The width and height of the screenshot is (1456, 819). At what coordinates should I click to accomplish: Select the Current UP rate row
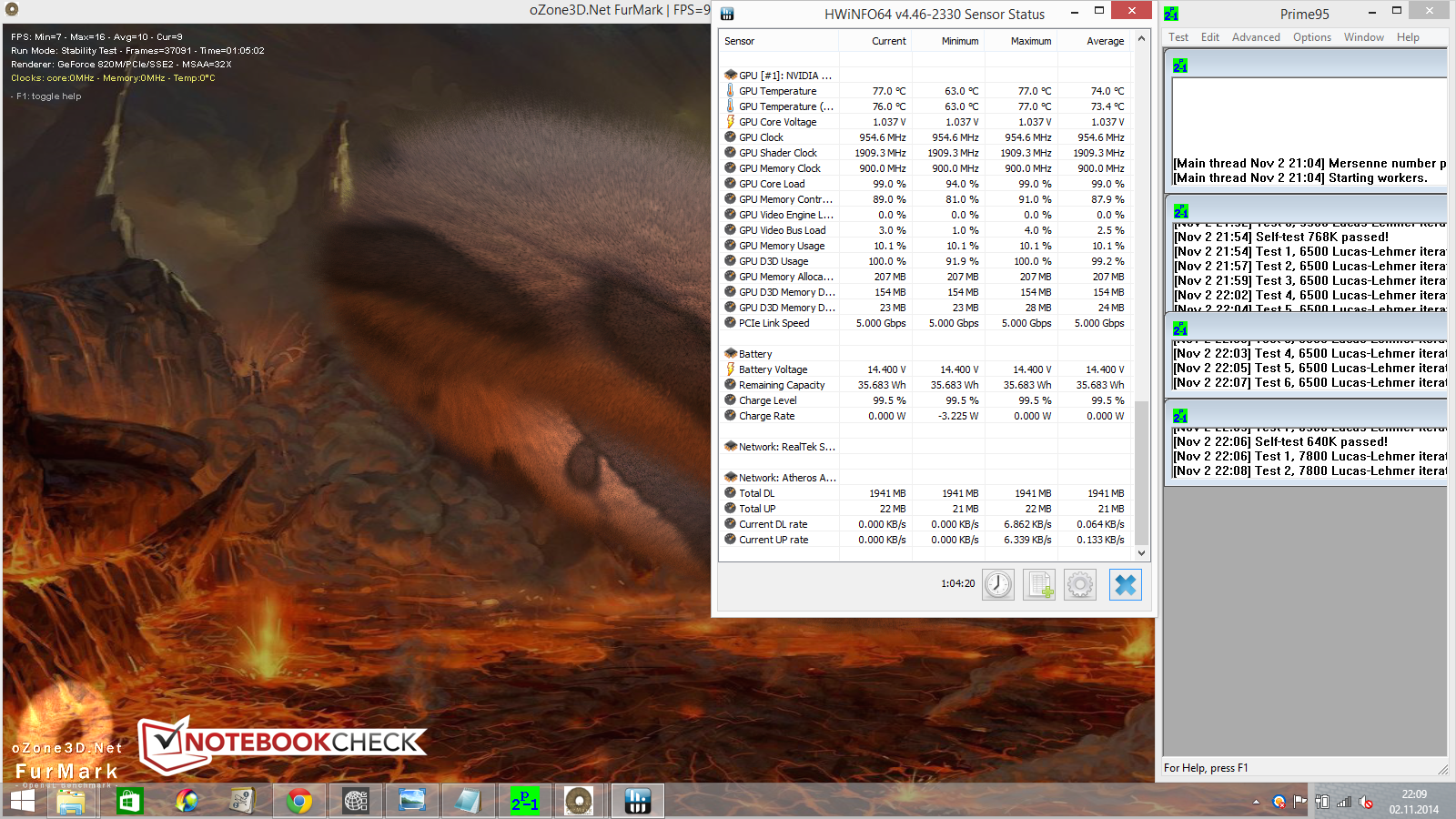(926, 540)
